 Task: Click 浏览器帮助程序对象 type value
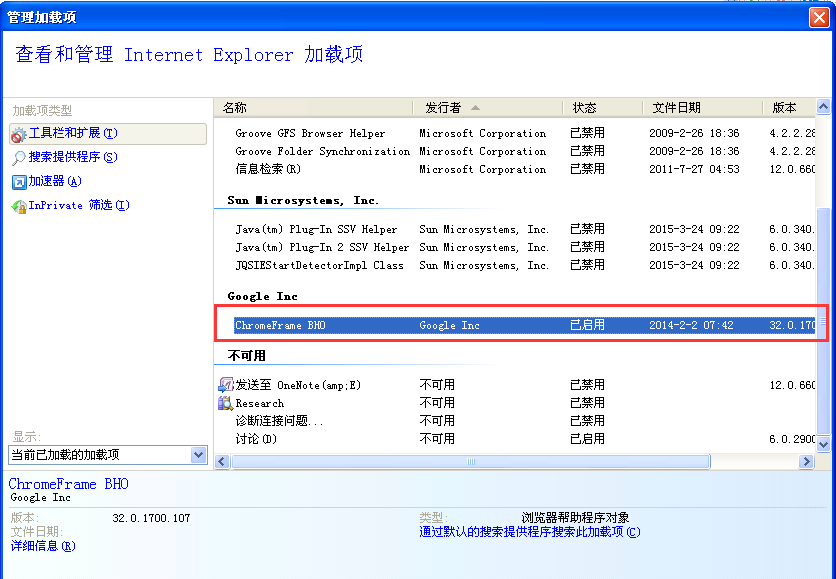pos(575,518)
